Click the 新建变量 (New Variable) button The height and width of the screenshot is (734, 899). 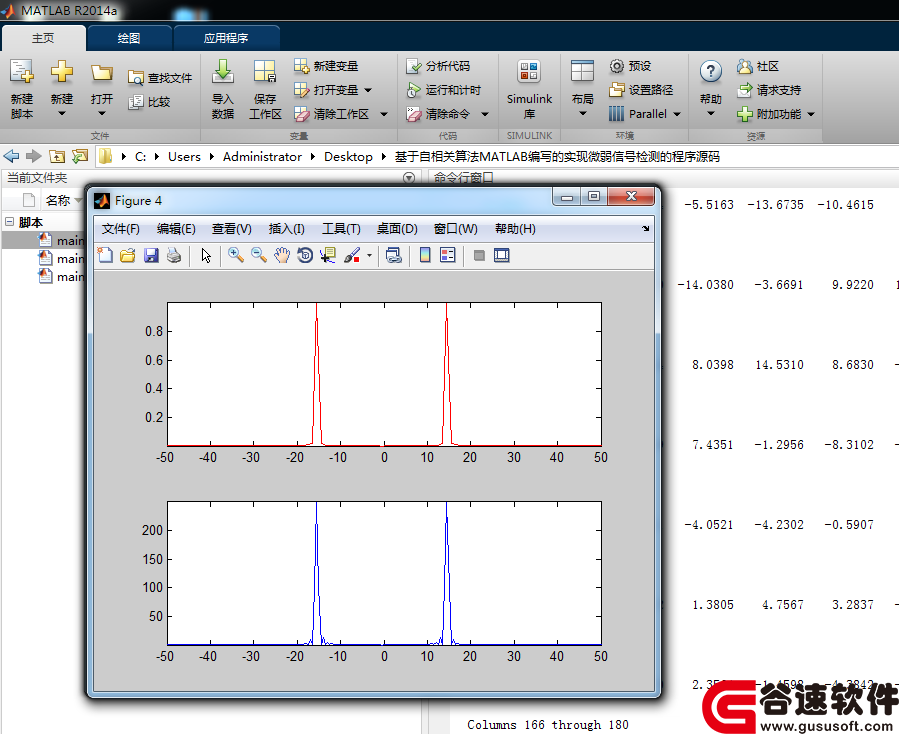click(326, 66)
